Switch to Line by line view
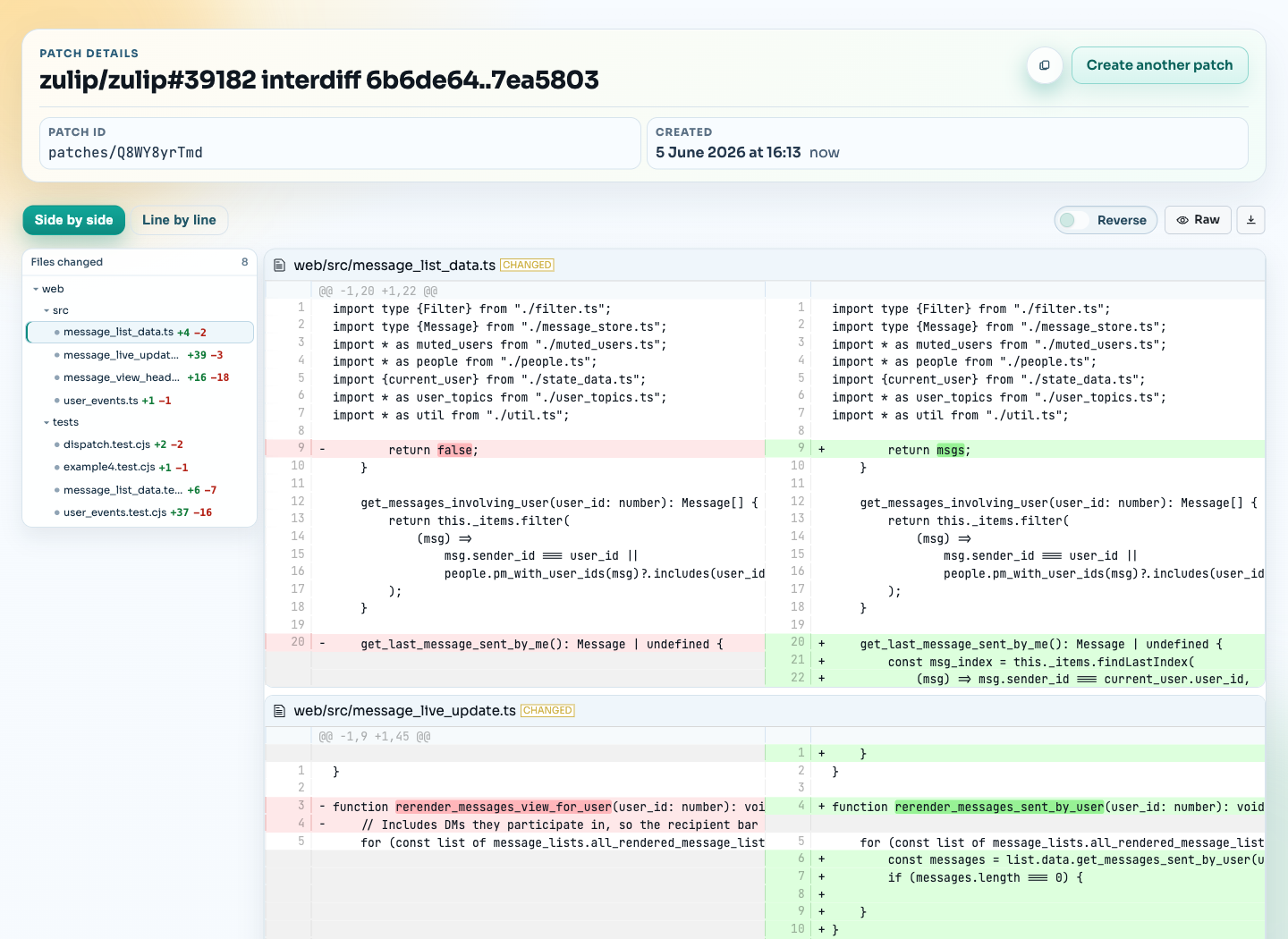Viewport: 1288px width, 939px height. coord(179,220)
